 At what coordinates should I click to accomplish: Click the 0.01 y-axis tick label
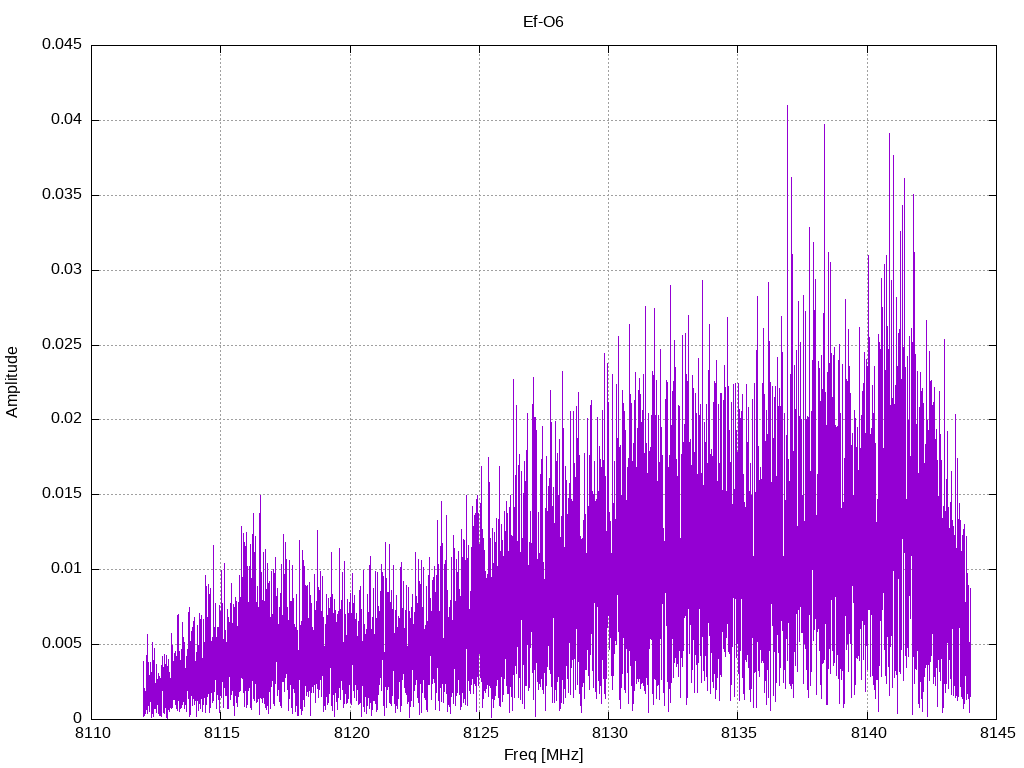click(67, 568)
